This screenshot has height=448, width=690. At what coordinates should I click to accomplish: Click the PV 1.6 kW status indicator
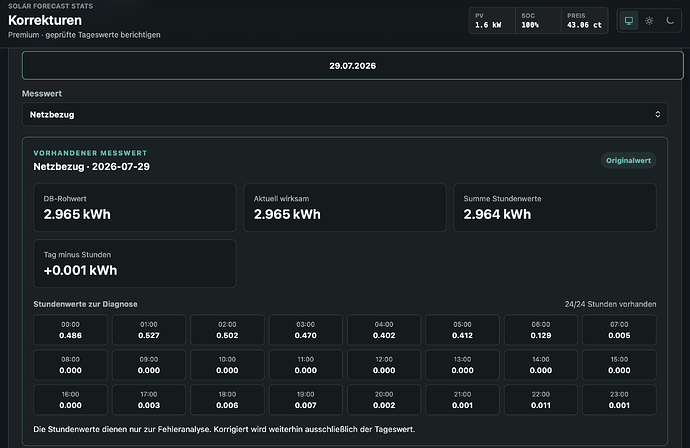pos(492,21)
